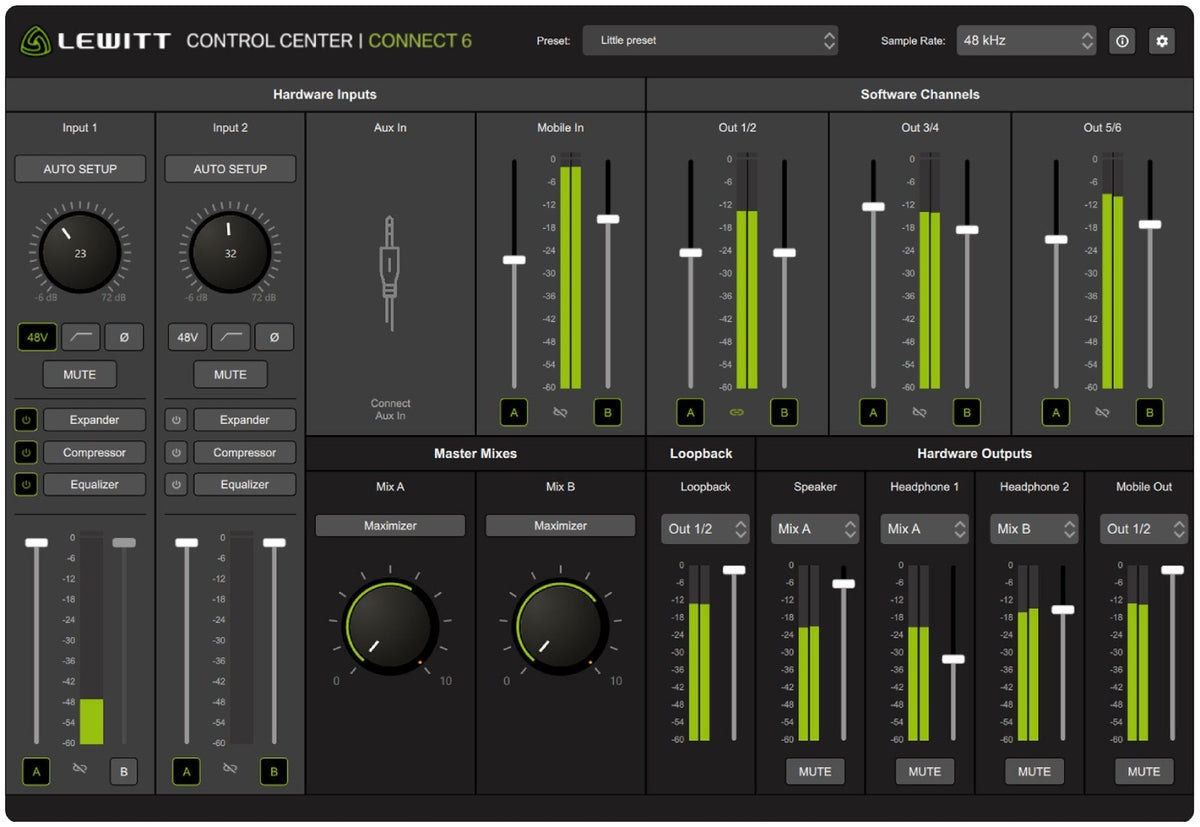Click the Mix A master volume knob
The height and width of the screenshot is (827, 1200).
tap(390, 628)
